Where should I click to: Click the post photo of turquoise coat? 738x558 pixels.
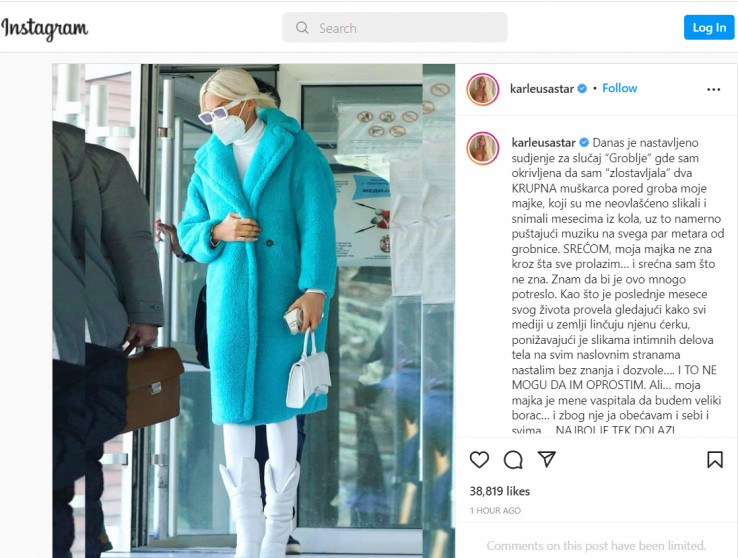254,311
